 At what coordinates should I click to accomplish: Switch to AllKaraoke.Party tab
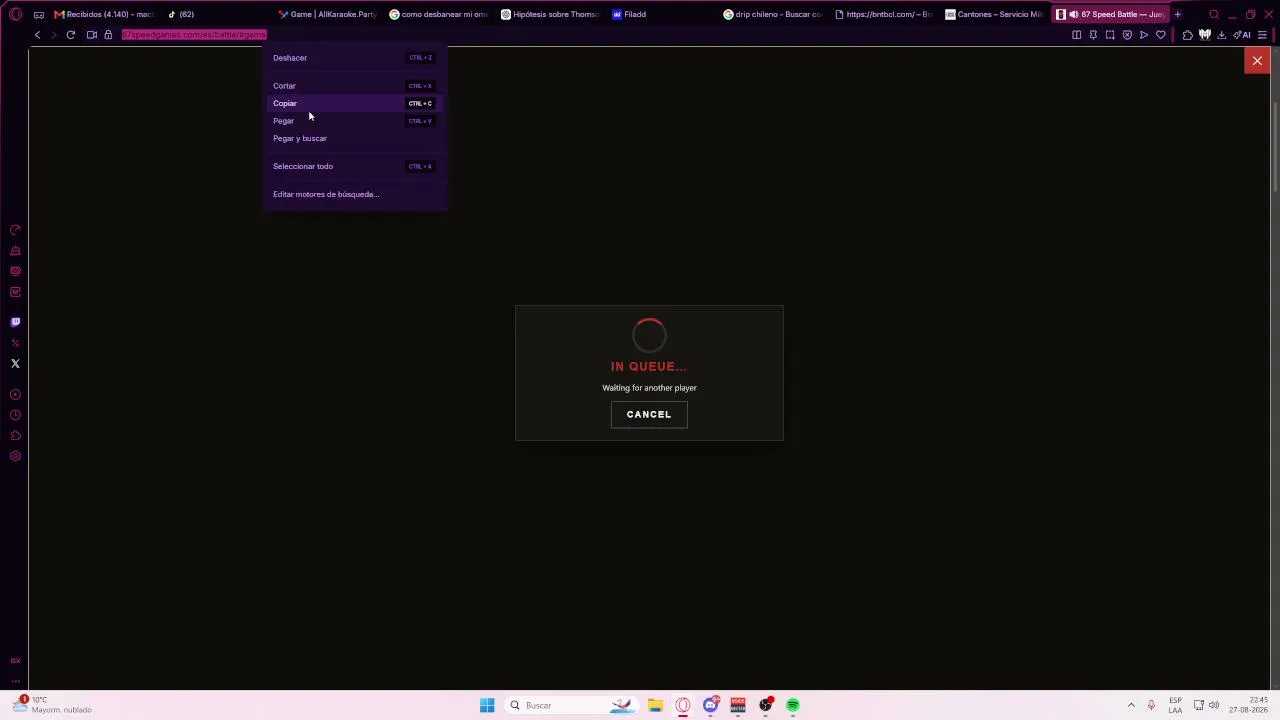click(x=327, y=14)
